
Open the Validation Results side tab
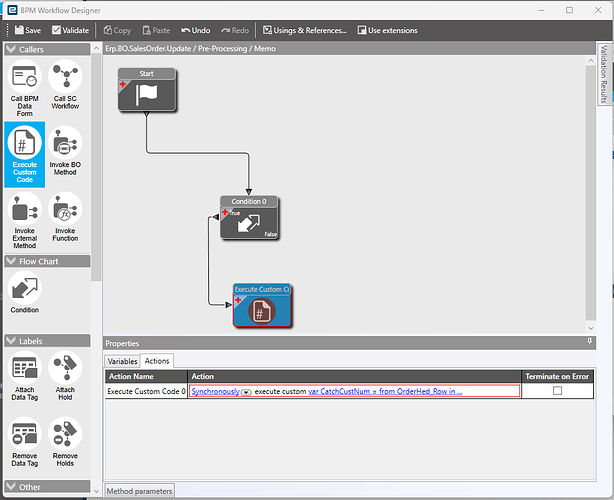[x=604, y=74]
